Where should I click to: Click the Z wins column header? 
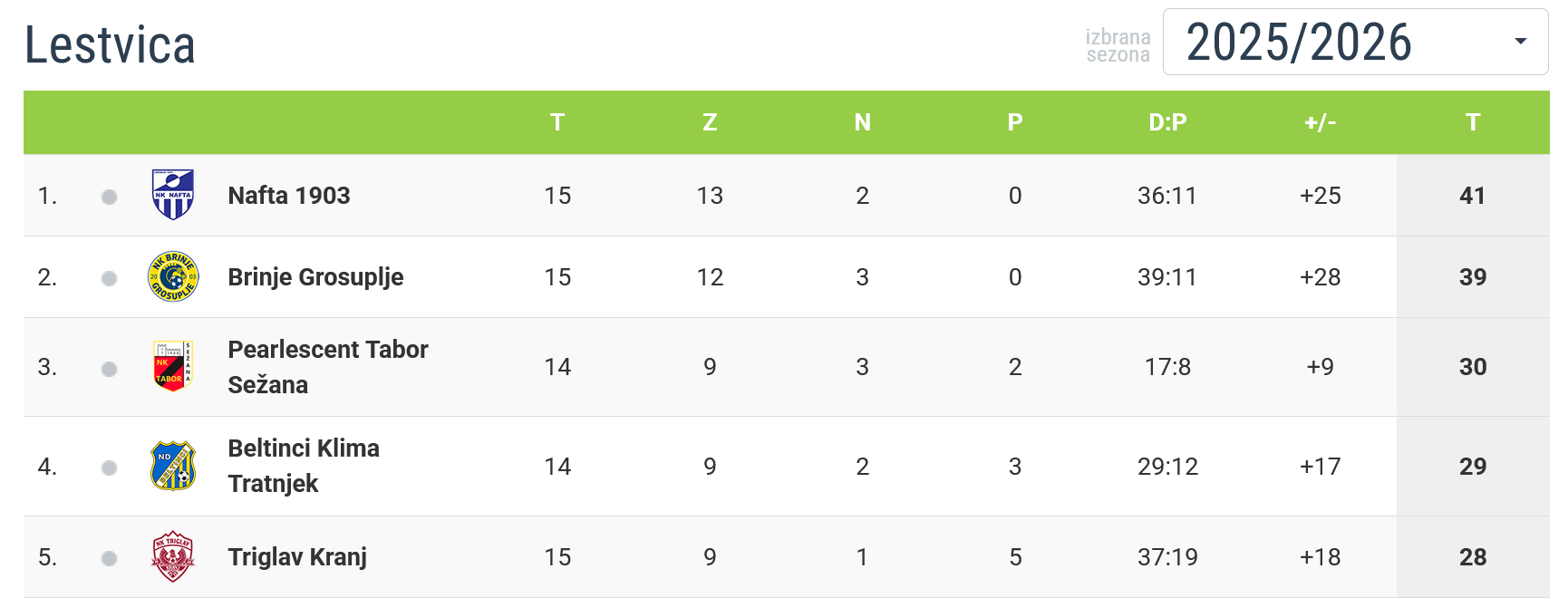(710, 122)
